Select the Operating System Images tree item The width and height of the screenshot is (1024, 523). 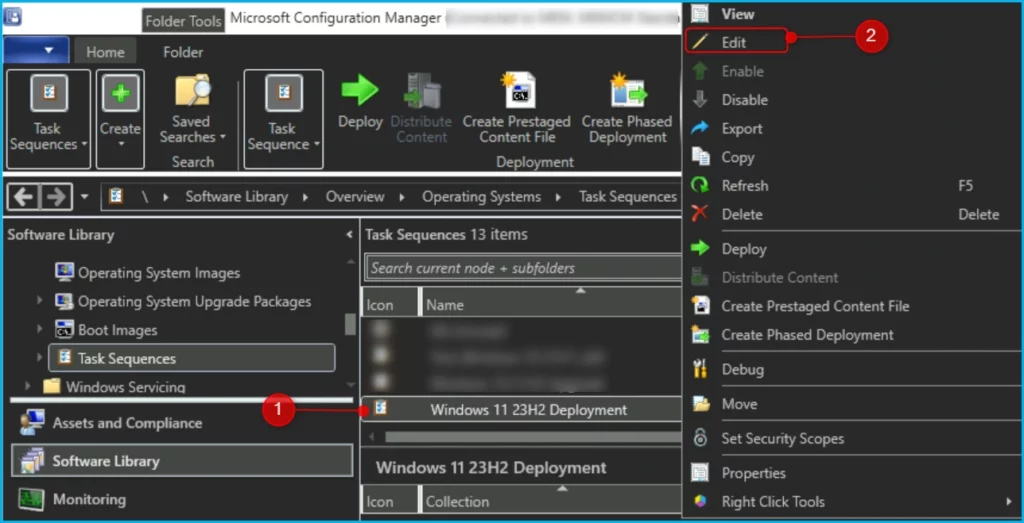pyautogui.click(x=159, y=273)
